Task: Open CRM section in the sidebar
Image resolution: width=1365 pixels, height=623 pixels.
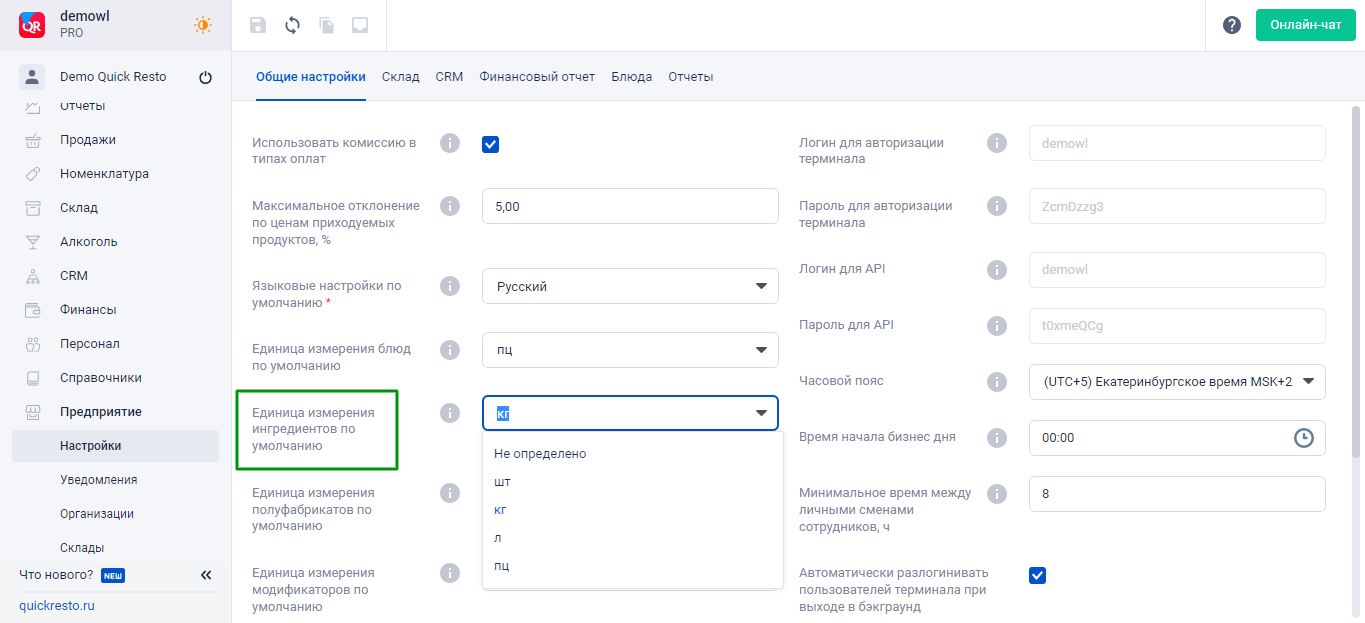Action: click(74, 276)
